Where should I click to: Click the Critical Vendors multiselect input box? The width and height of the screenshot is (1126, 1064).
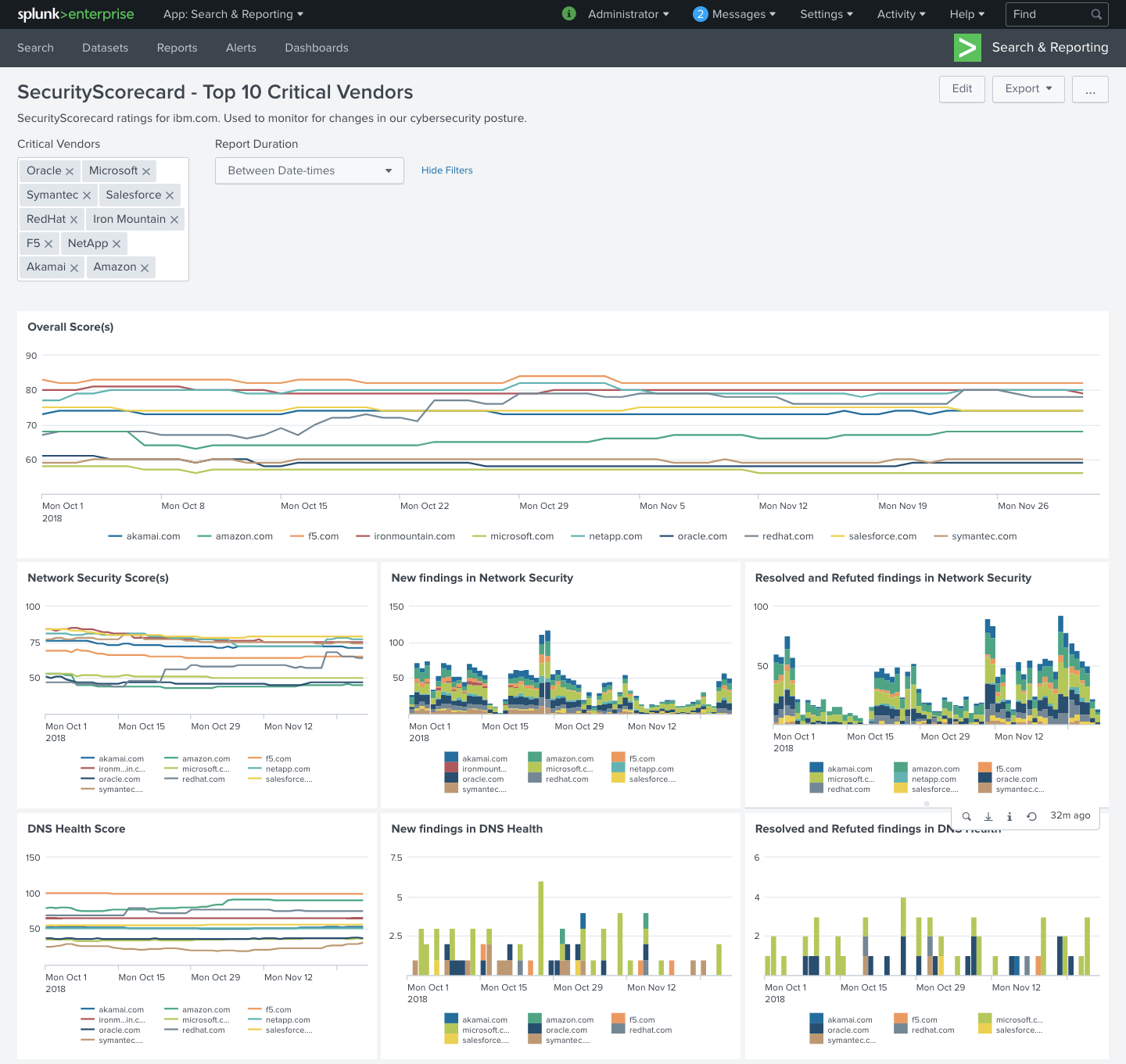(103, 219)
